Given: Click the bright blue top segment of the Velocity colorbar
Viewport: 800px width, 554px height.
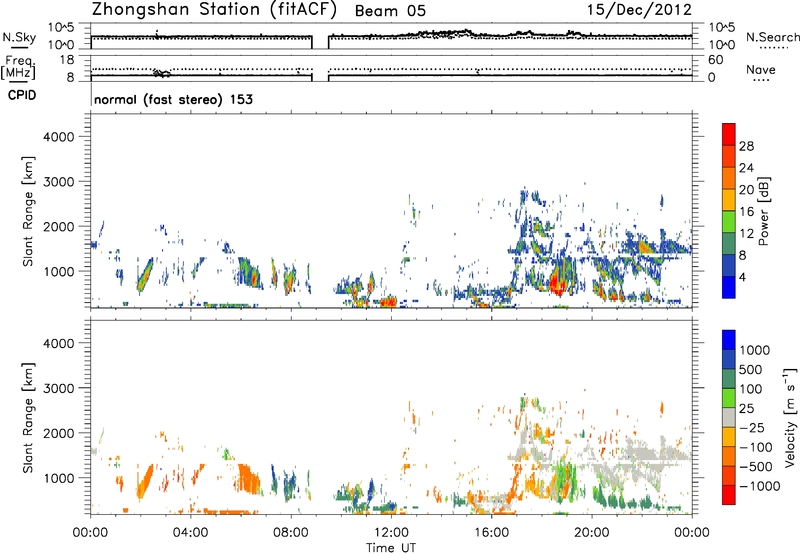Looking at the screenshot, I should pyautogui.click(x=729, y=339).
